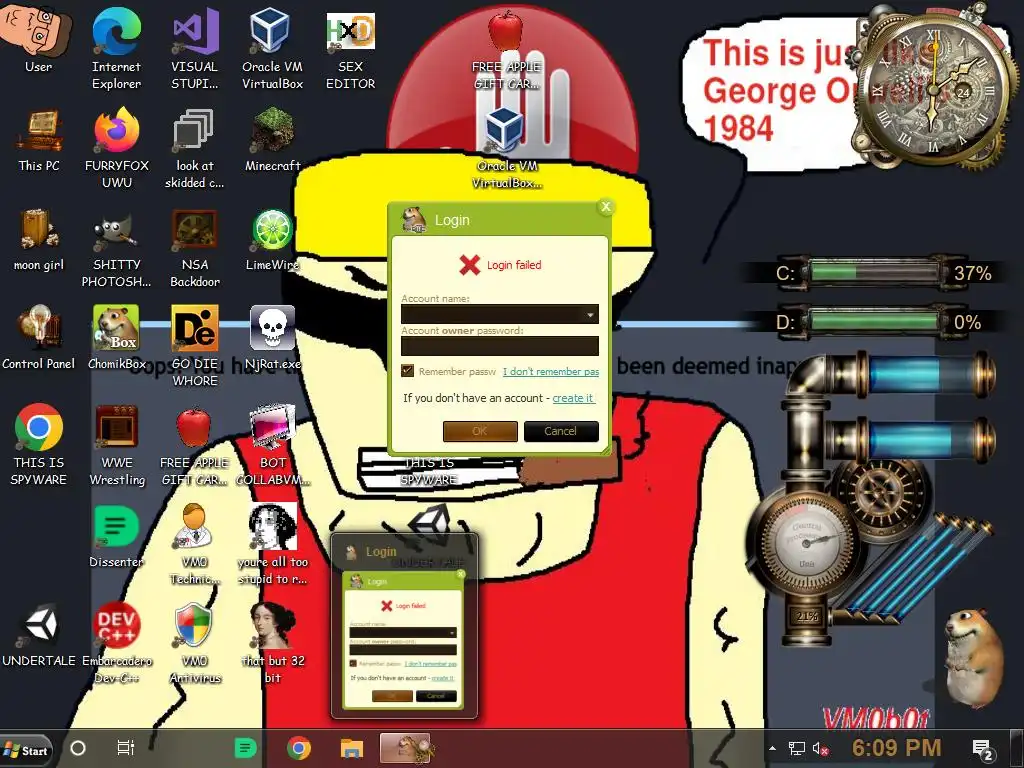Open Oracle VM VirtualBox... icon above the Login dialog
The image size is (1024, 768).
point(507,148)
